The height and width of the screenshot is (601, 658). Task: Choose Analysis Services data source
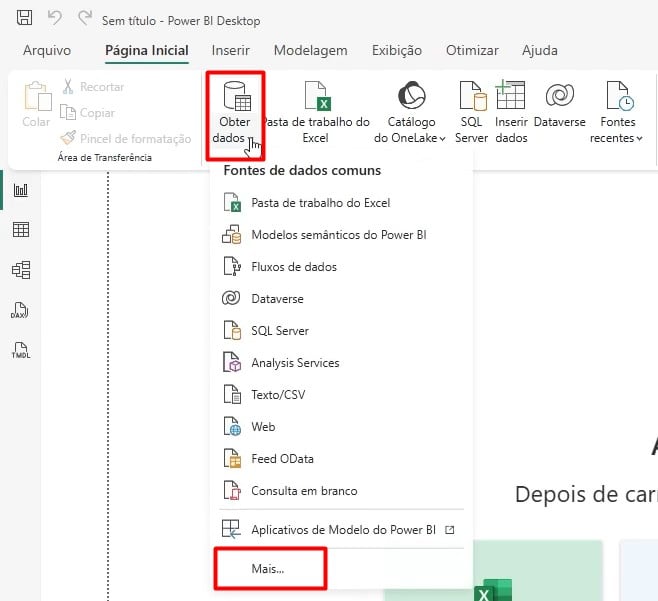coord(341,363)
